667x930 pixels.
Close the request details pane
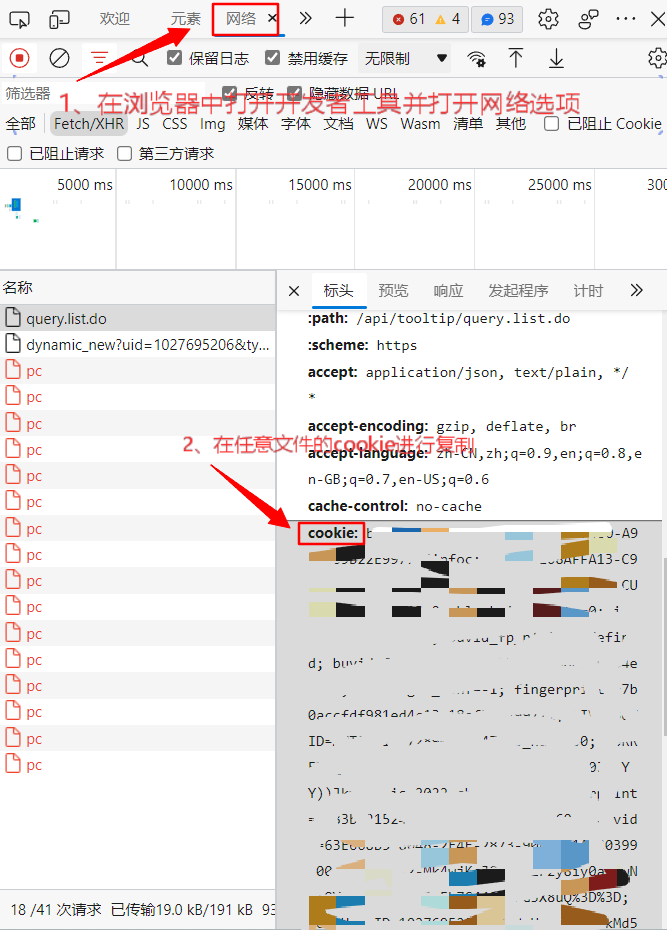coord(293,291)
